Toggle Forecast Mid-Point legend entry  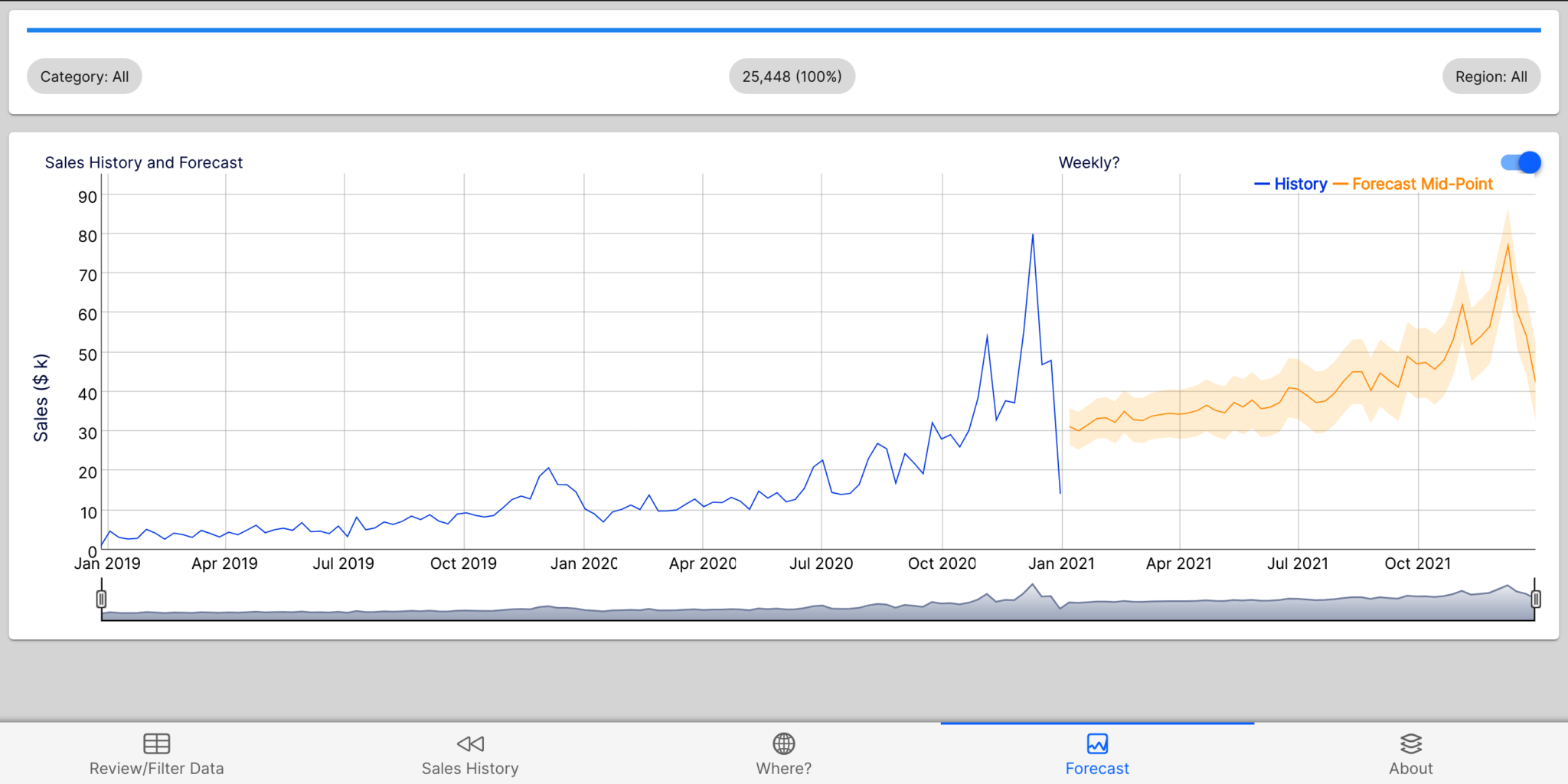click(1413, 184)
